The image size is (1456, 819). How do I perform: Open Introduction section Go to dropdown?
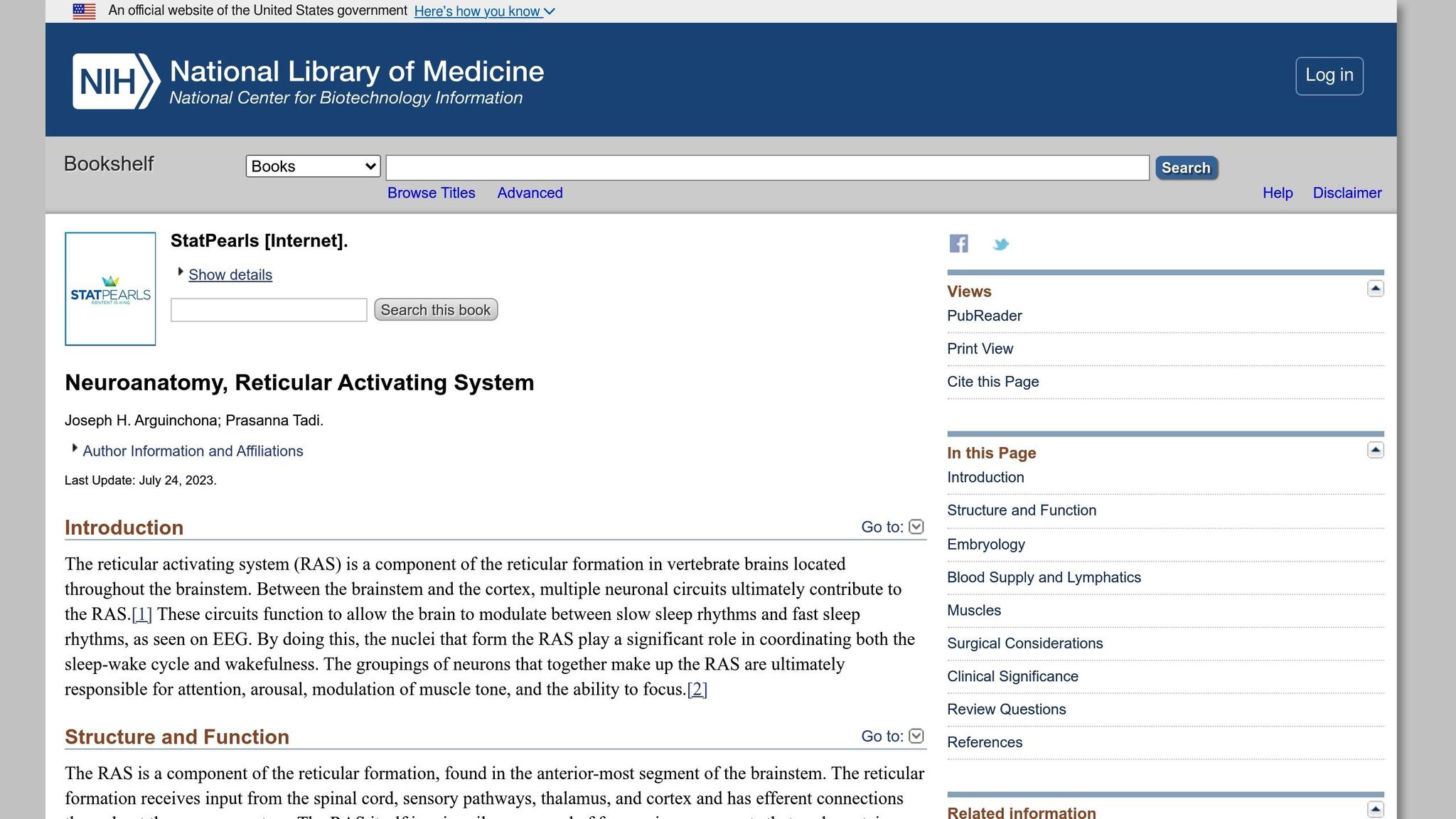[916, 527]
